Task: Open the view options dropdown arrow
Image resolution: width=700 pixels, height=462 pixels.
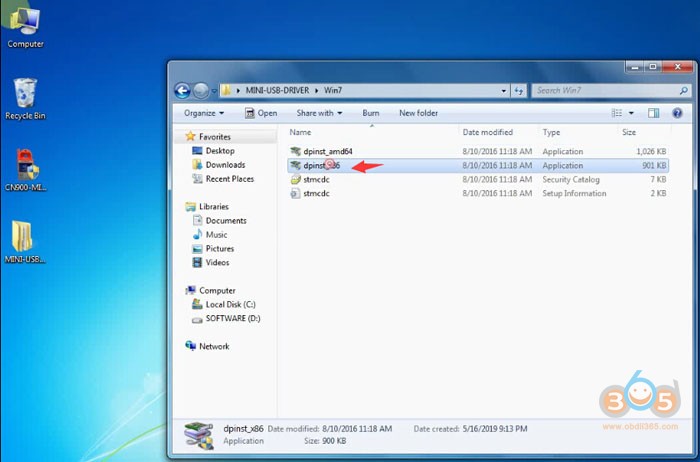Action: point(631,113)
